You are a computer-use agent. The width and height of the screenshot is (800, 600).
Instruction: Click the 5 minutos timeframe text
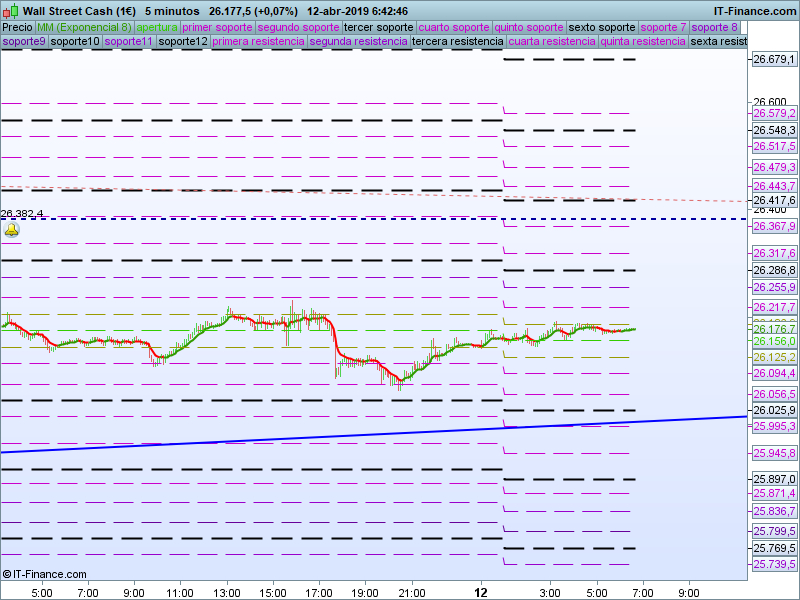point(172,11)
